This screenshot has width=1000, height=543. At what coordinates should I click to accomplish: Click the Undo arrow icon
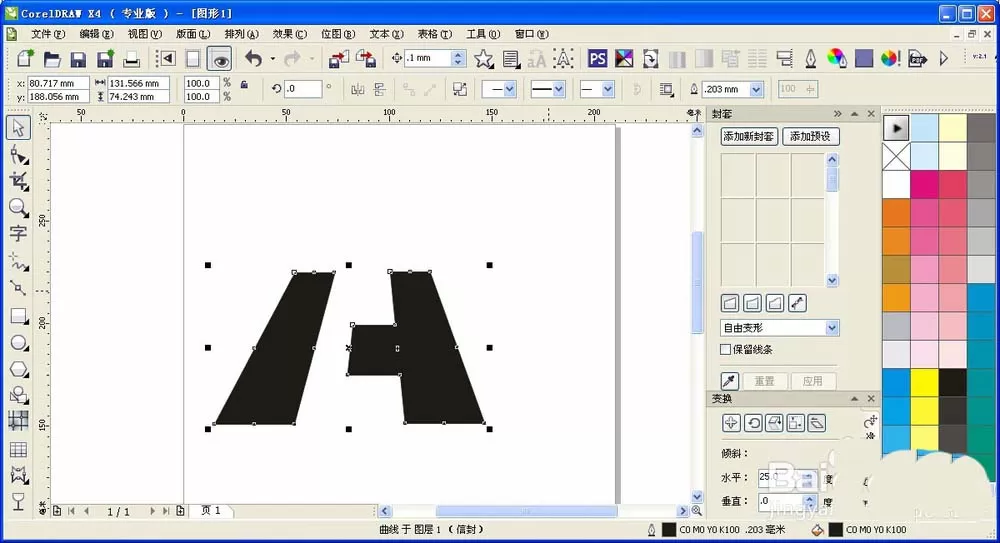(254, 59)
